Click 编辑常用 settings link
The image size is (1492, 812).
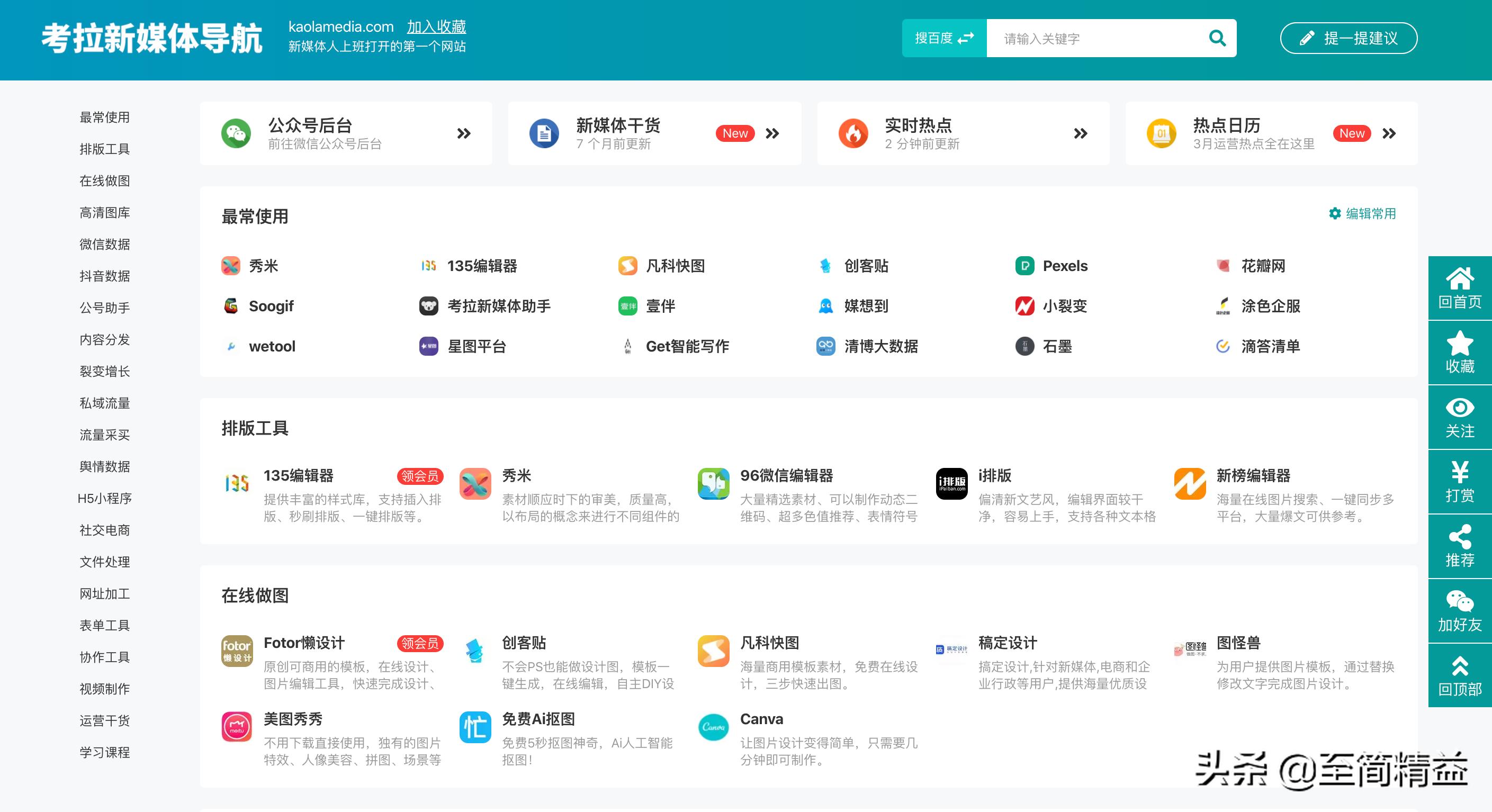coord(1362,214)
